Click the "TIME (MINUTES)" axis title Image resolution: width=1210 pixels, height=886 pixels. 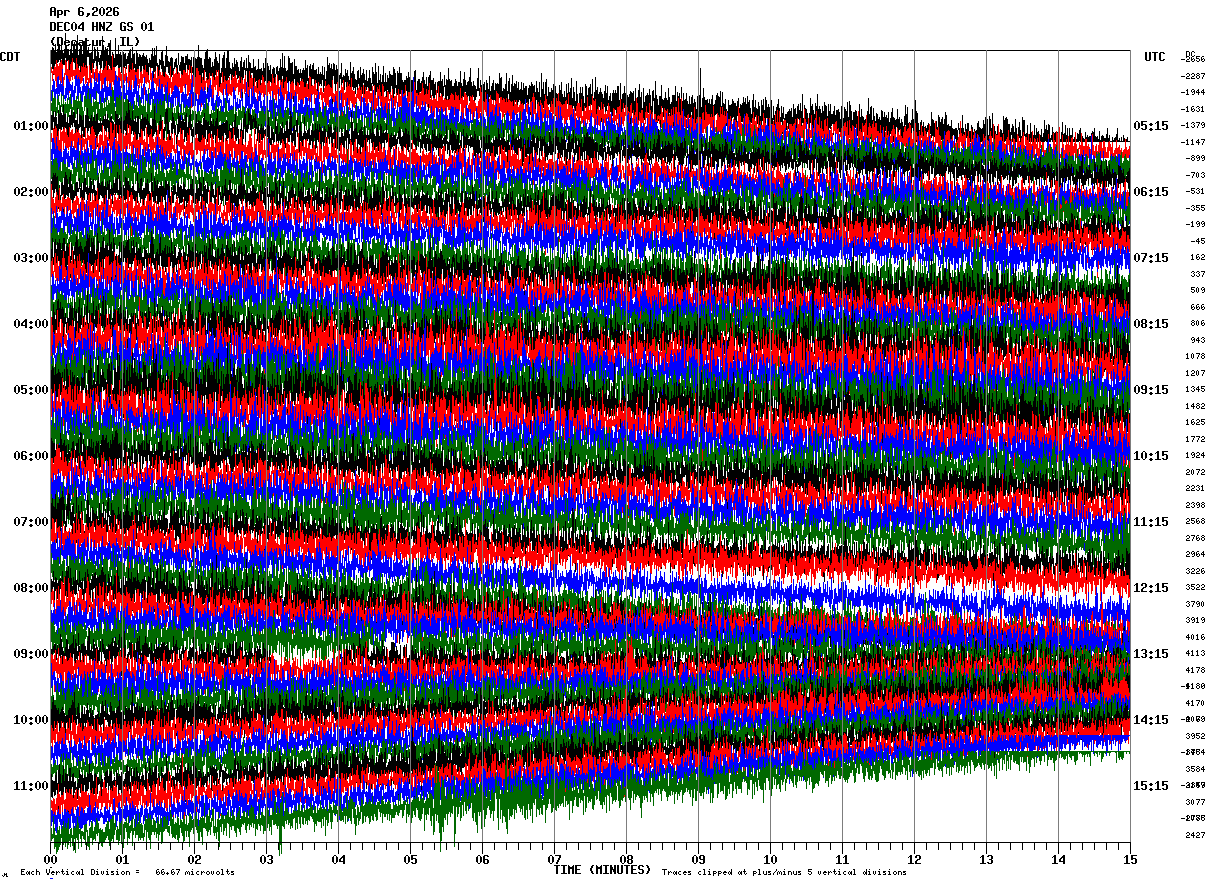602,870
